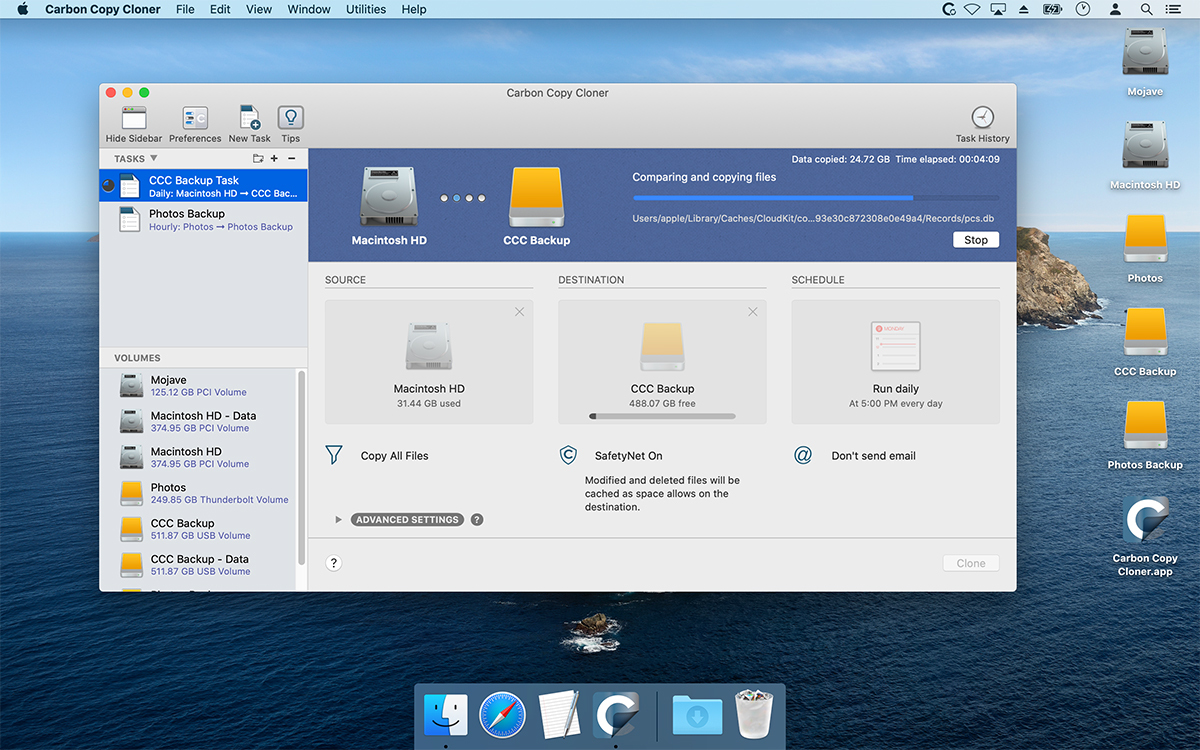Toggle the Tips lightbulb icon
This screenshot has width=1200, height=750.
pyautogui.click(x=291, y=118)
